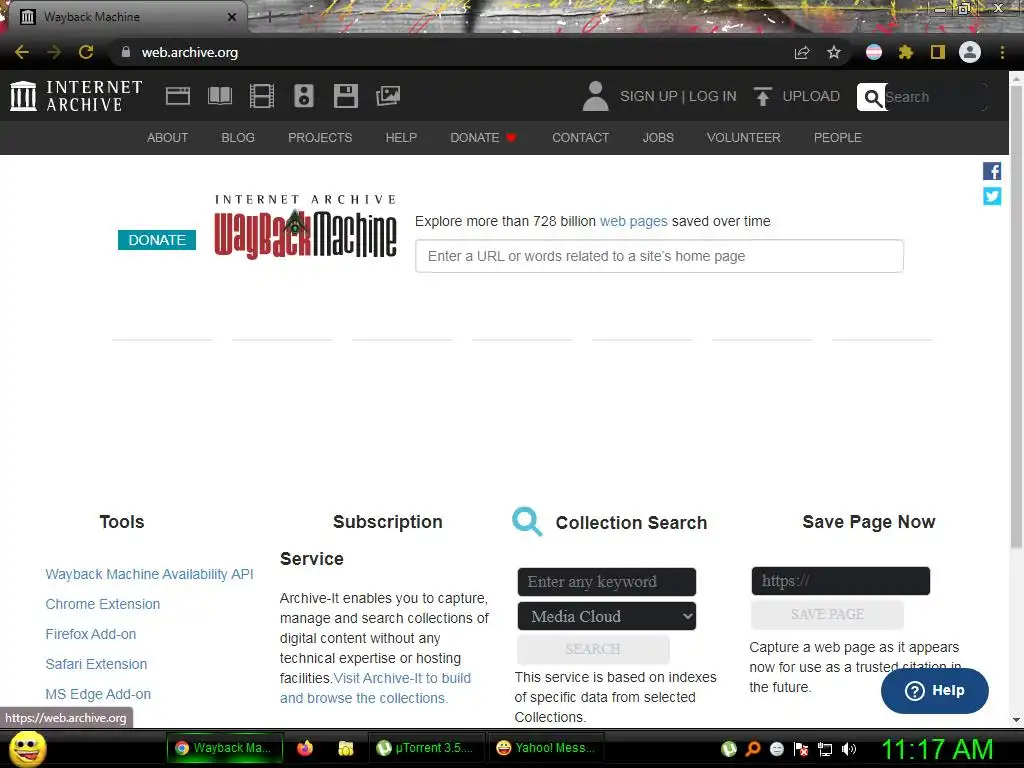The height and width of the screenshot is (768, 1024).
Task: Open the DONATE menu item with heart
Action: 483,138
